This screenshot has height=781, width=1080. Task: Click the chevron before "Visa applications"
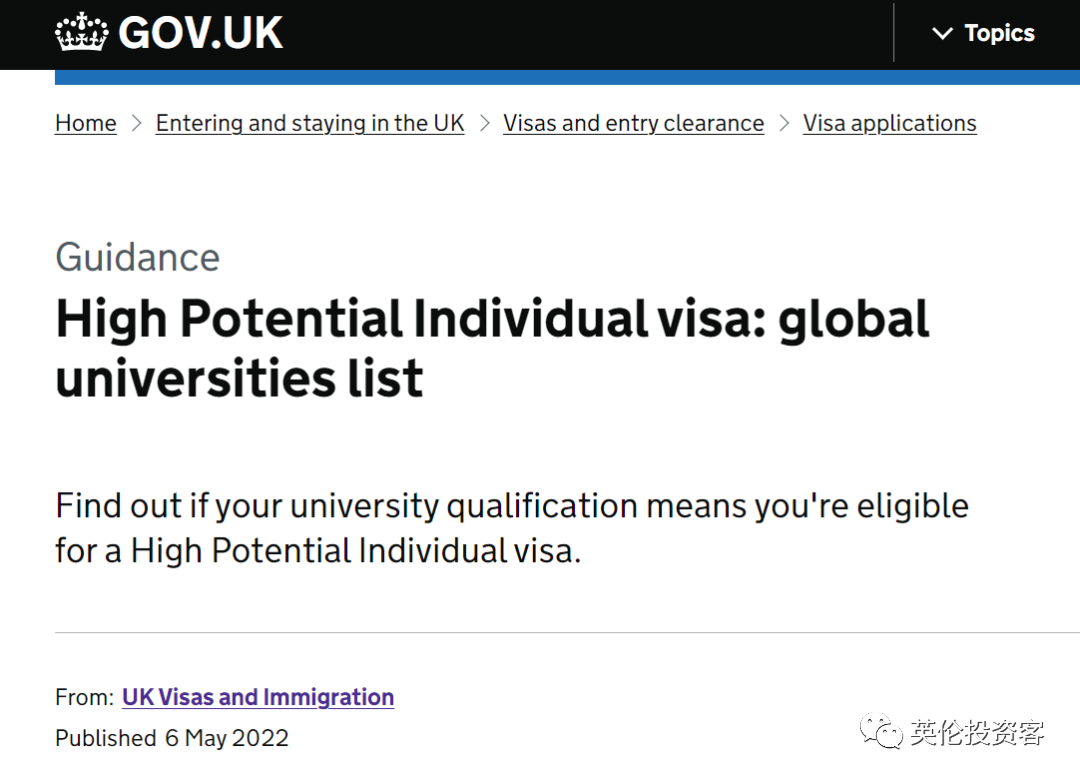[x=784, y=123]
